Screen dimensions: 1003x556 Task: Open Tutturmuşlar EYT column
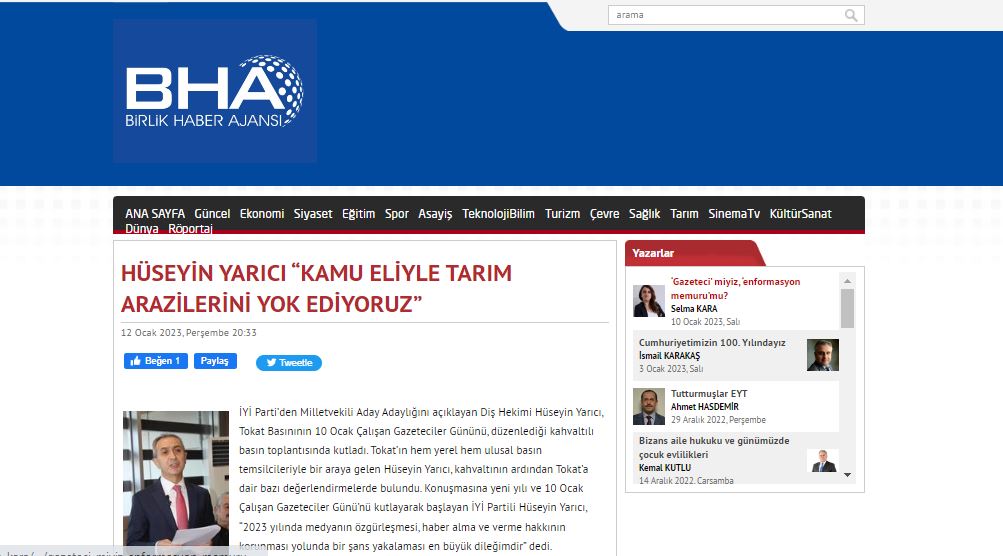pyautogui.click(x=709, y=393)
